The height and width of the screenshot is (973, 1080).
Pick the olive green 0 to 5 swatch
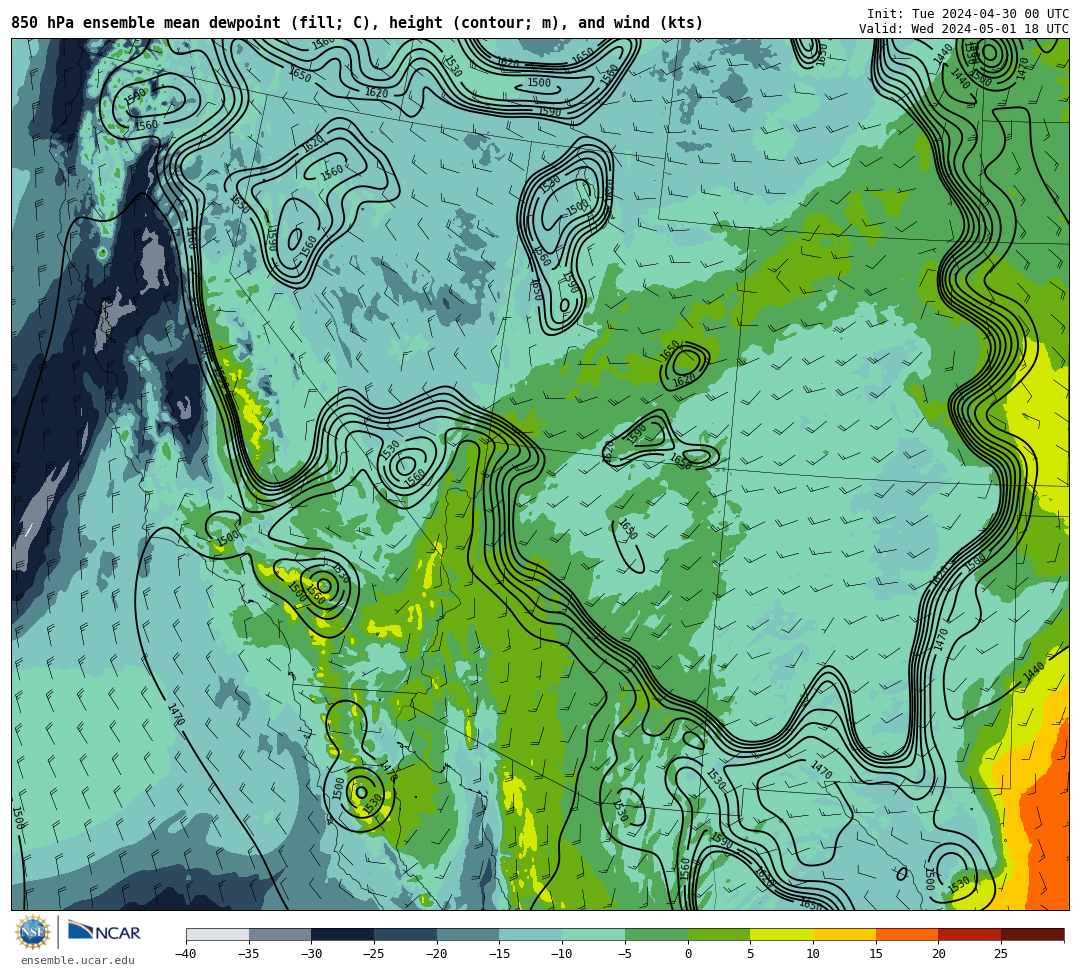[x=719, y=934]
